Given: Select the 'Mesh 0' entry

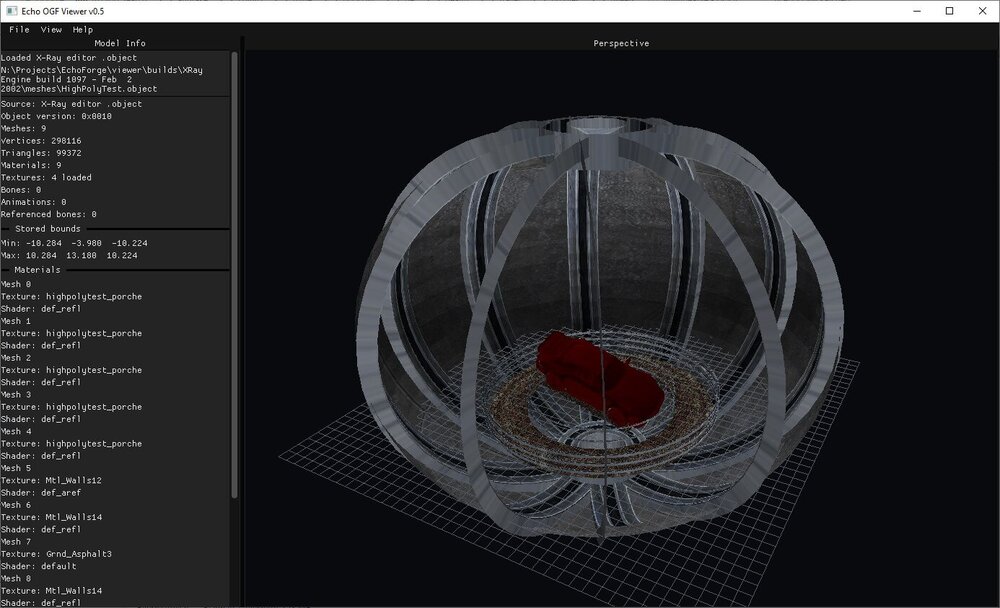Looking at the screenshot, I should [x=16, y=284].
